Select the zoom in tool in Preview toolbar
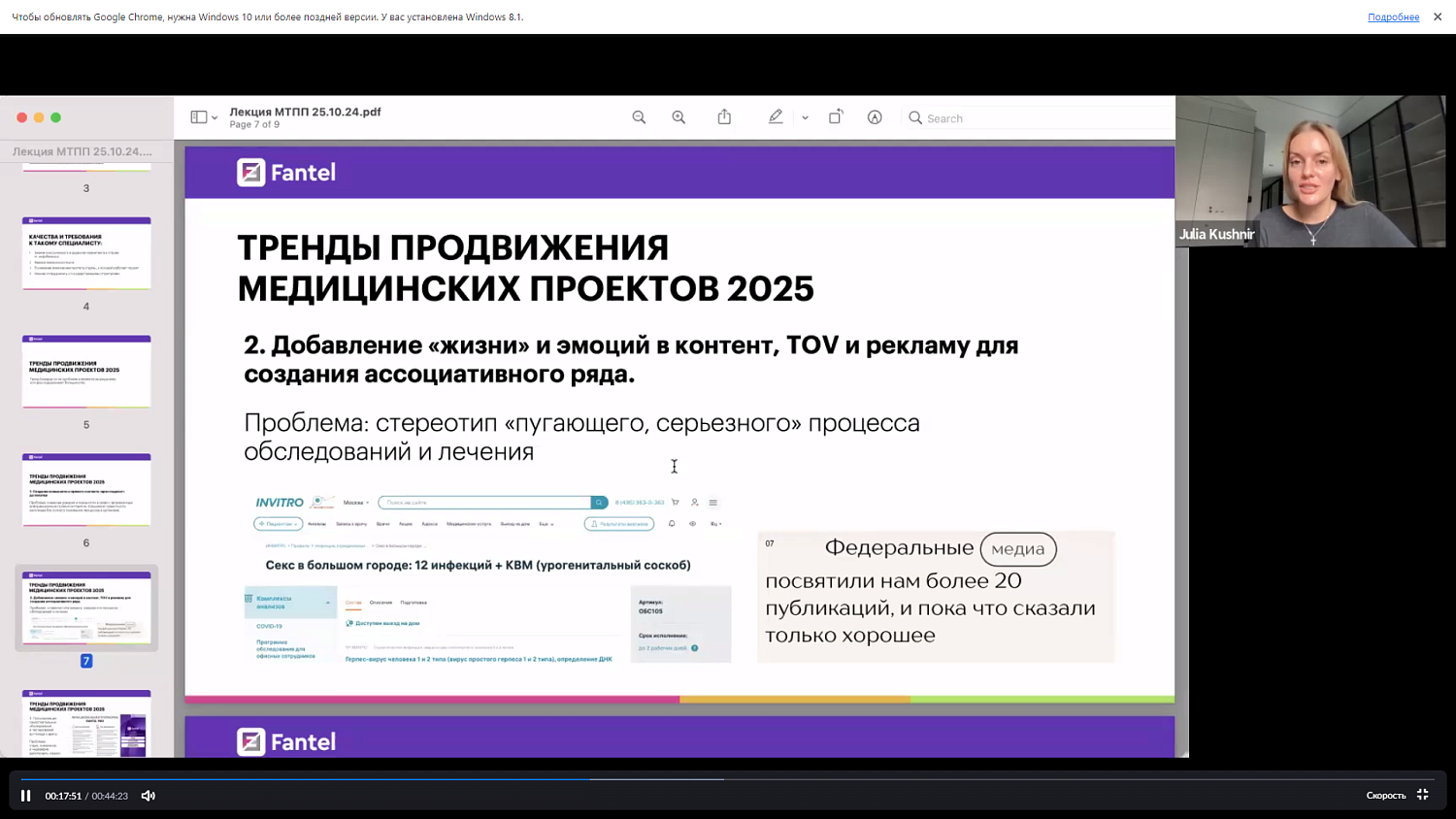 [x=678, y=116]
